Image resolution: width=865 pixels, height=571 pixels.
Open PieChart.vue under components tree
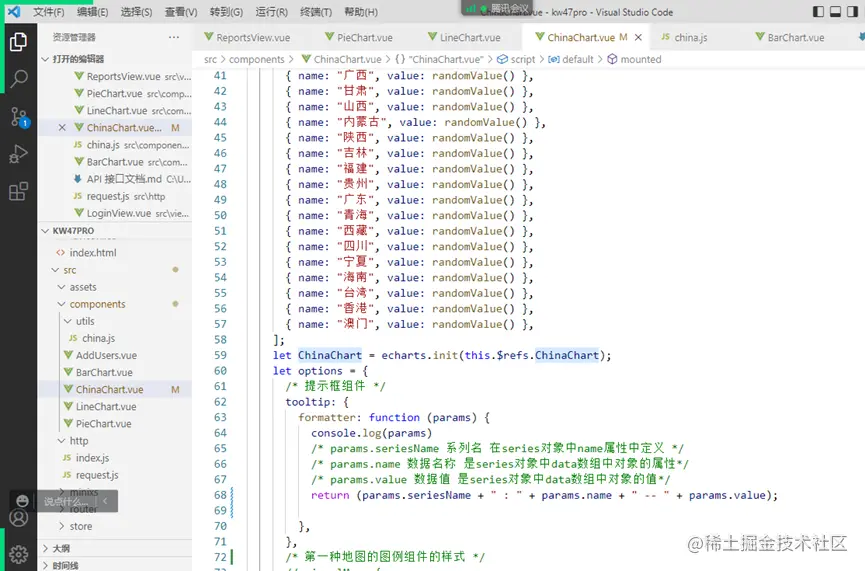coord(103,424)
